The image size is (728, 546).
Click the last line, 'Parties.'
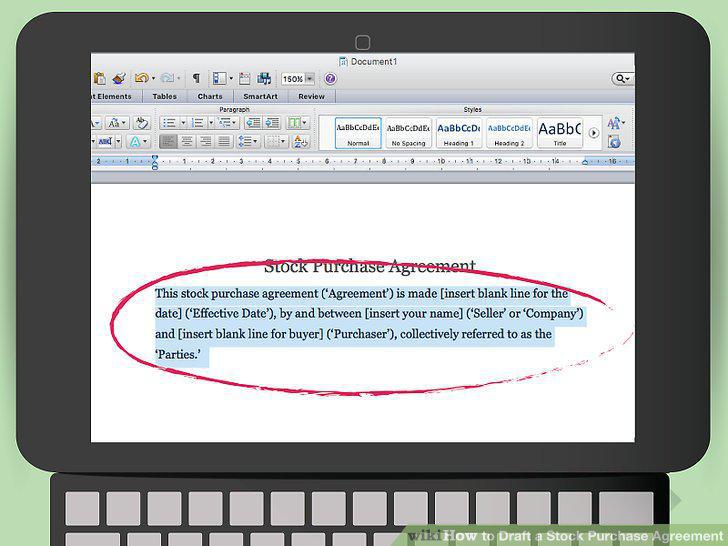178,355
